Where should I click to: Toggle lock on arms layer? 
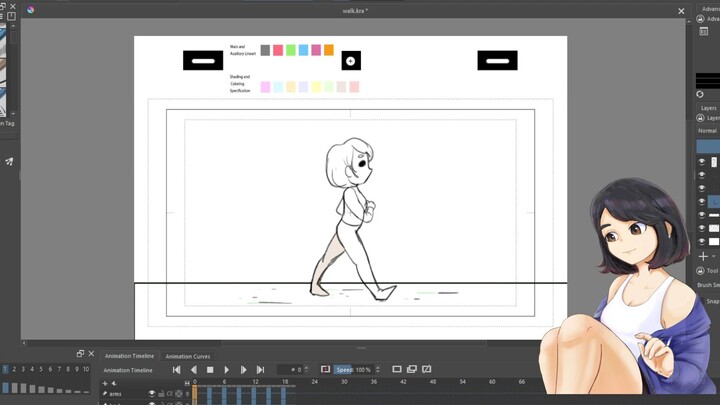[161, 394]
